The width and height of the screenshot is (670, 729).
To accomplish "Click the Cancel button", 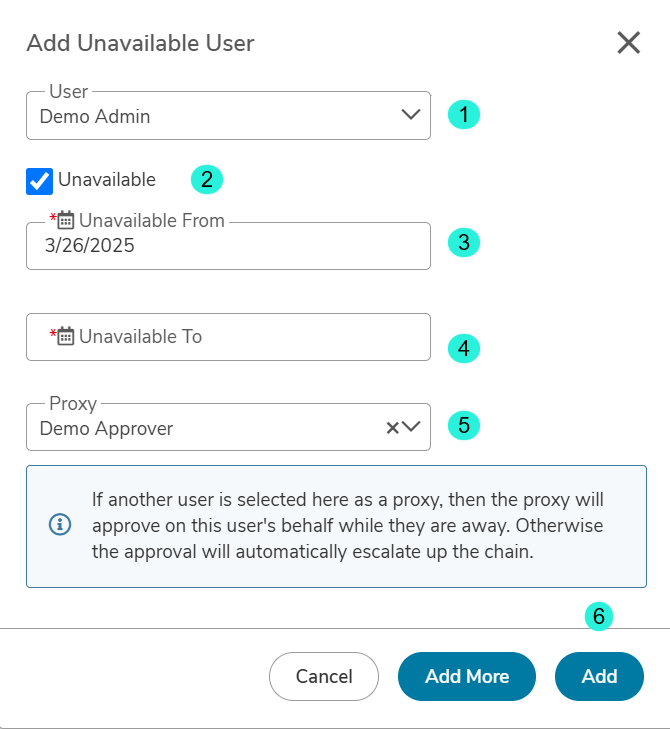I will pyautogui.click(x=324, y=676).
